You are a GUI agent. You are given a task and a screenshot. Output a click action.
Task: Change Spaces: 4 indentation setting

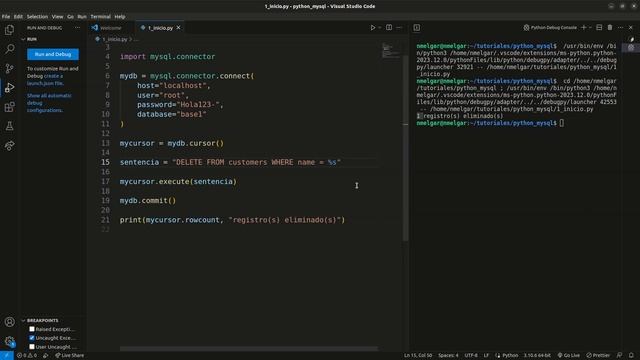pyautogui.click(x=448, y=356)
